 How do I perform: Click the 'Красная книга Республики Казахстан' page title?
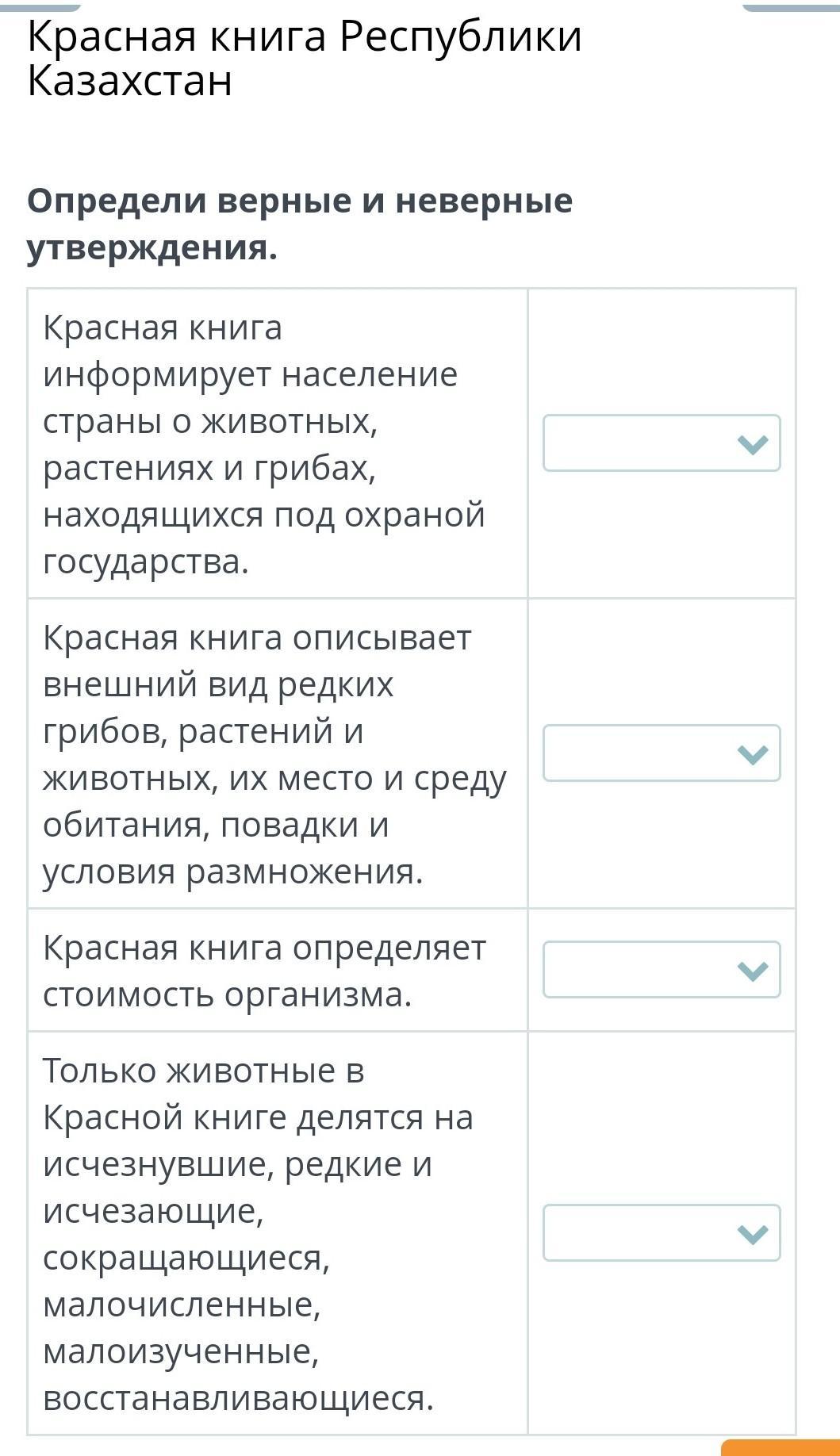(304, 59)
